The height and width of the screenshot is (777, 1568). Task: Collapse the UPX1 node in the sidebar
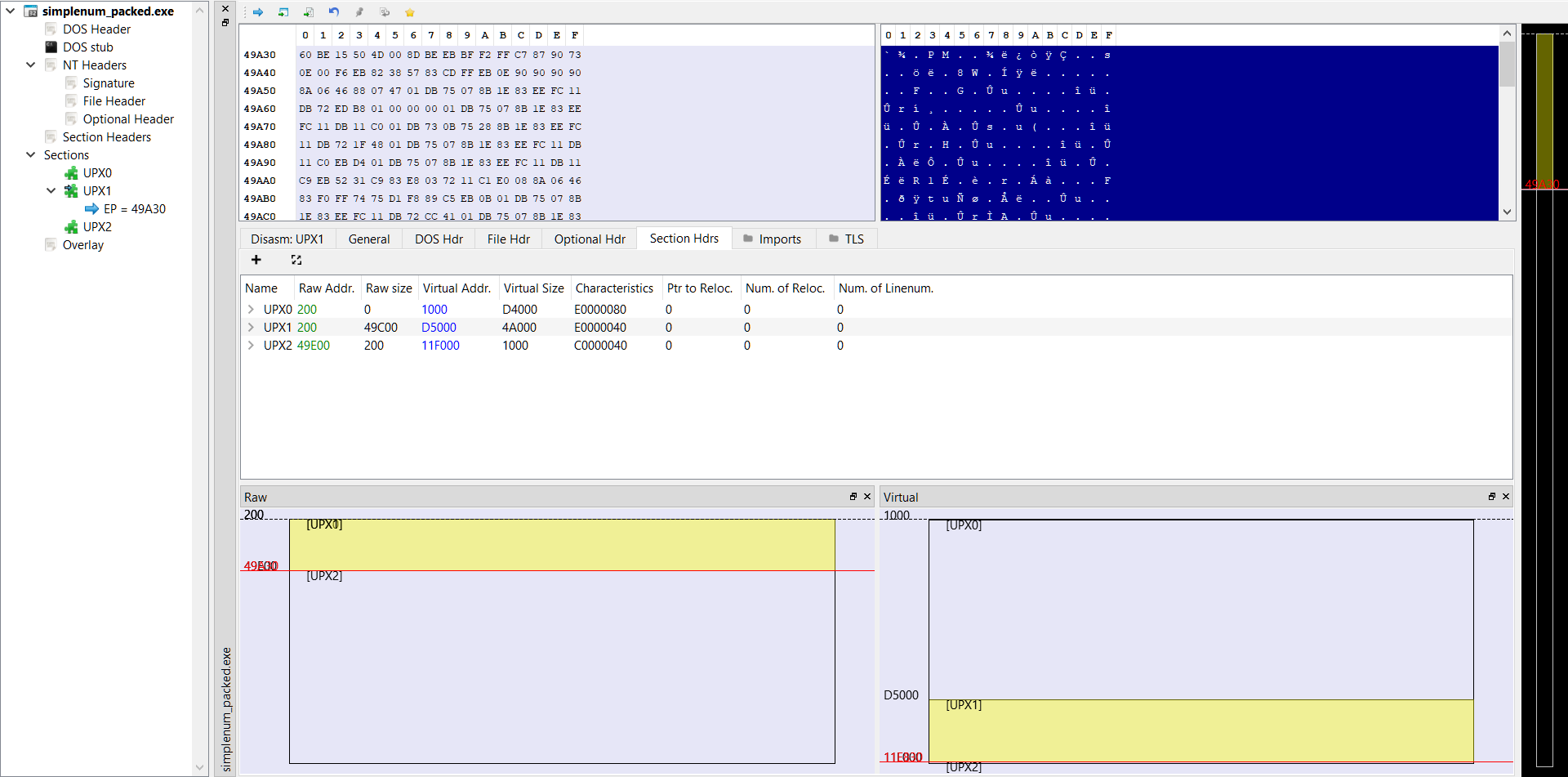[51, 190]
